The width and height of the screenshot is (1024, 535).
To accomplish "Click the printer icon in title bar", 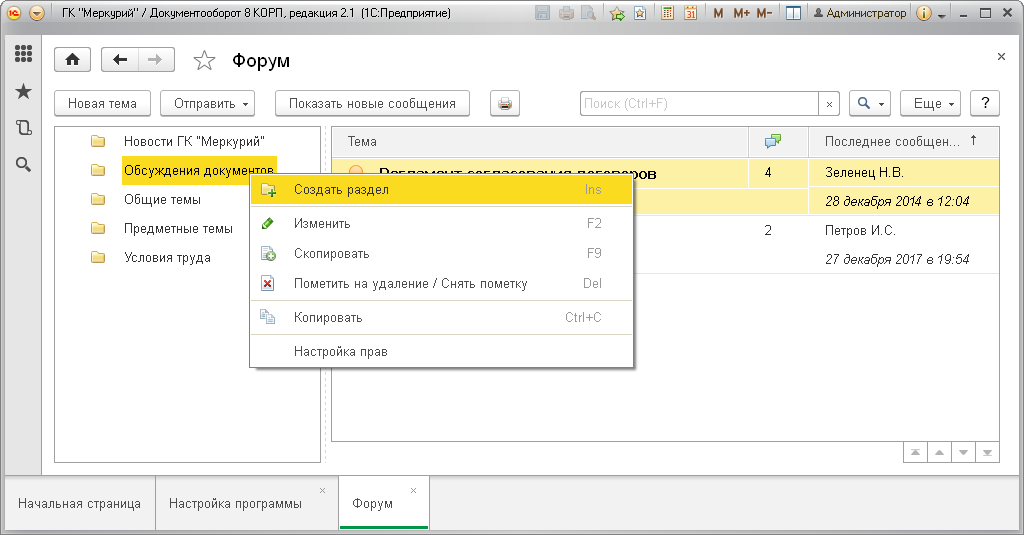I will tap(566, 12).
